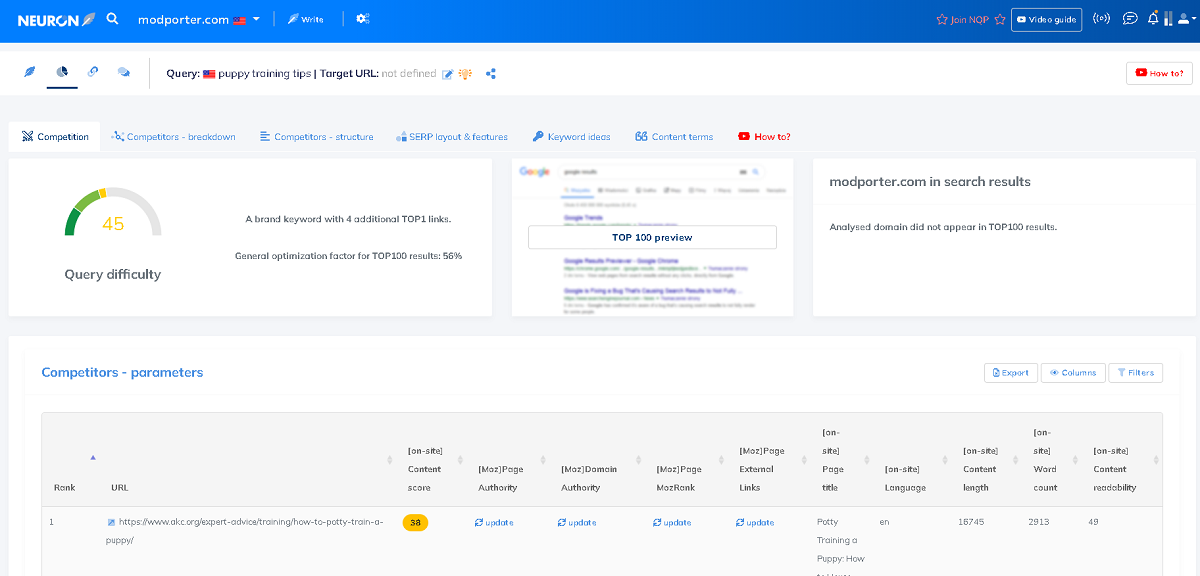Update Domain Authority for akc.org row

[577, 522]
